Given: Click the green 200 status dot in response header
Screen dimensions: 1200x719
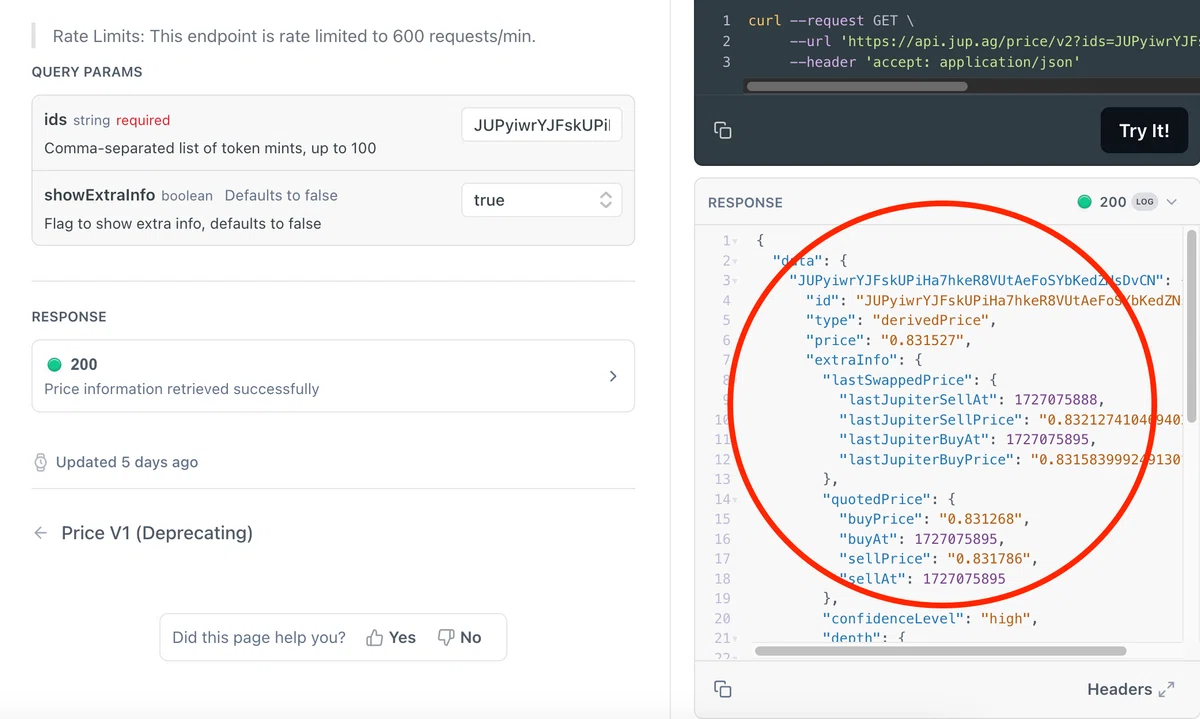Looking at the screenshot, I should (1084, 202).
